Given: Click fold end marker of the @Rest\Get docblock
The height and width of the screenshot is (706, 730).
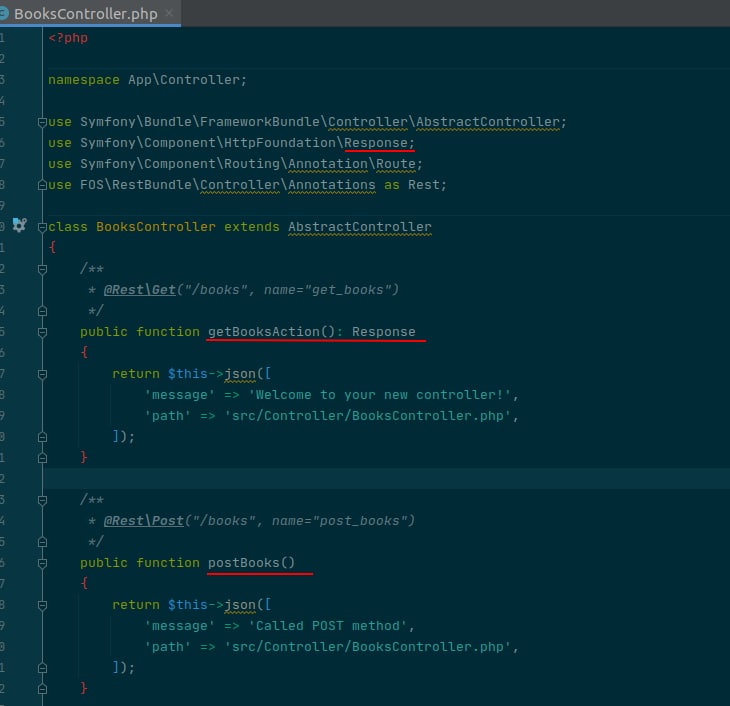Looking at the screenshot, I should (x=42, y=311).
